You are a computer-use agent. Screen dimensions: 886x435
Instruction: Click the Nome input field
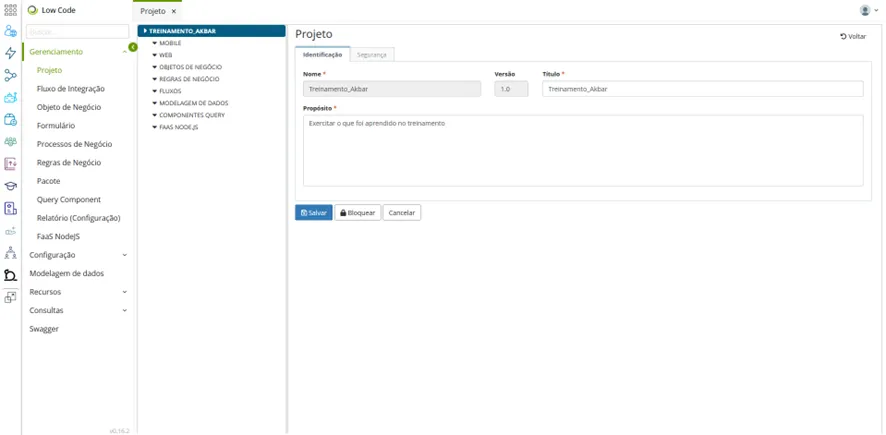point(392,89)
